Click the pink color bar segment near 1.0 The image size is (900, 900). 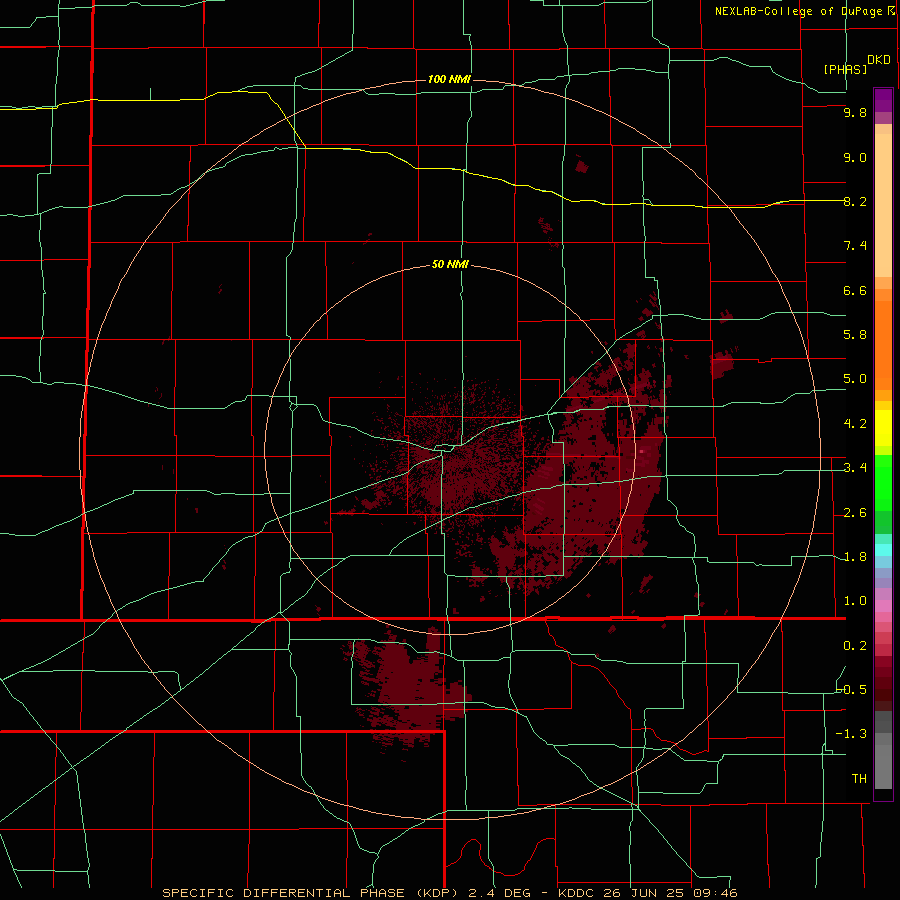[883, 606]
